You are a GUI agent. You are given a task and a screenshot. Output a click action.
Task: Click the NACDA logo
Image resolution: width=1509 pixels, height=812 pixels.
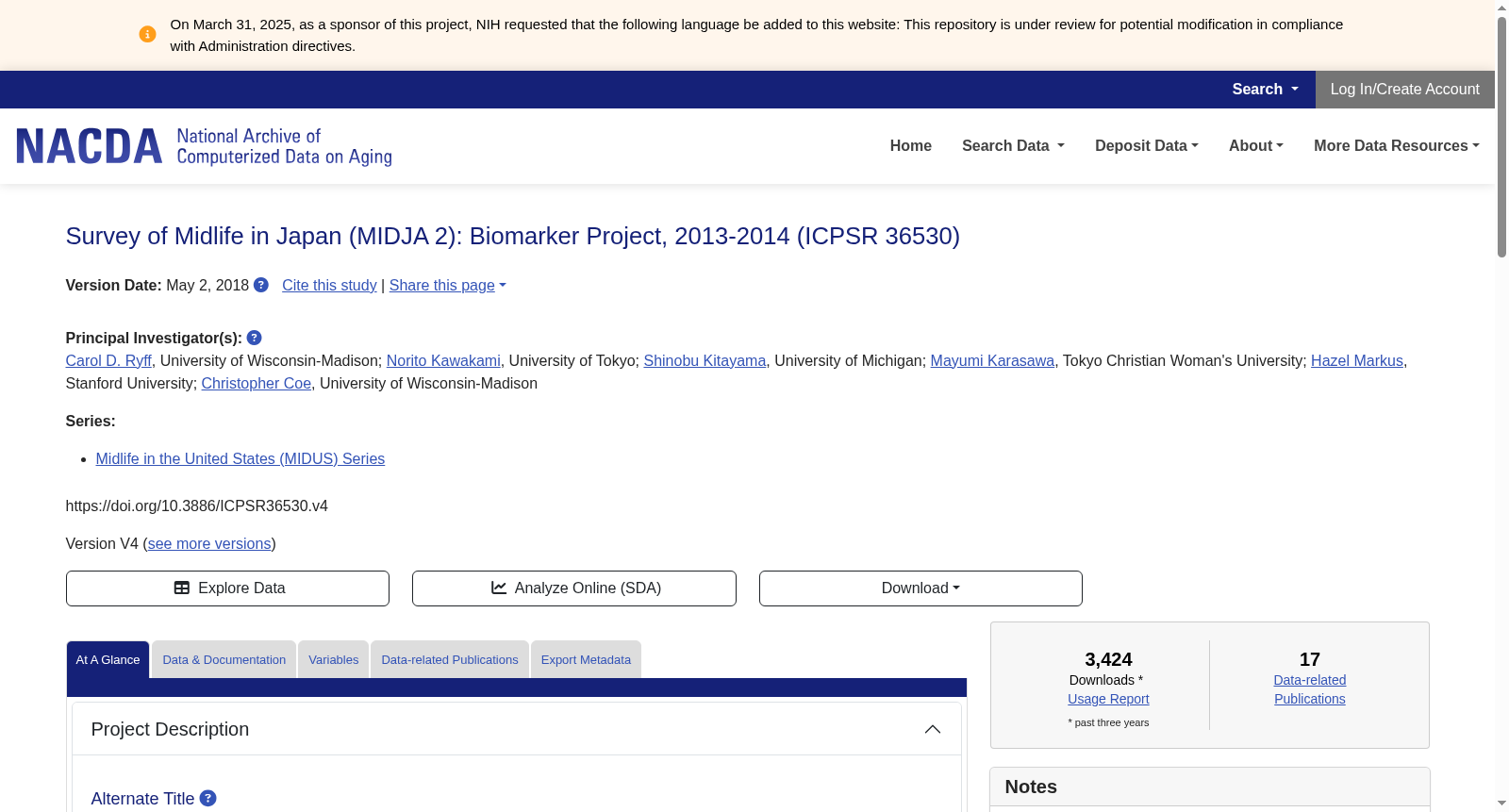[204, 146]
